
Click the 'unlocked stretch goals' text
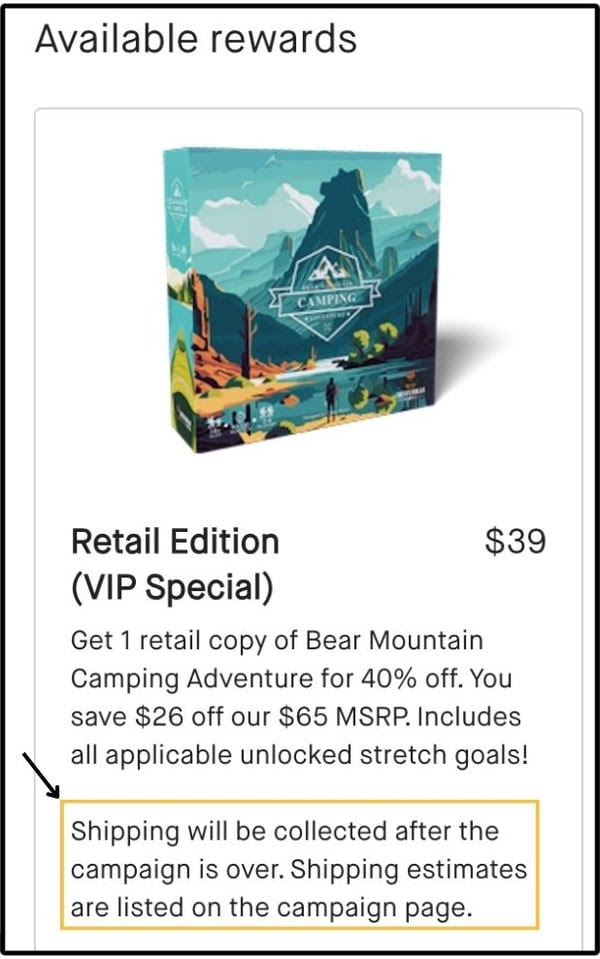point(382,755)
